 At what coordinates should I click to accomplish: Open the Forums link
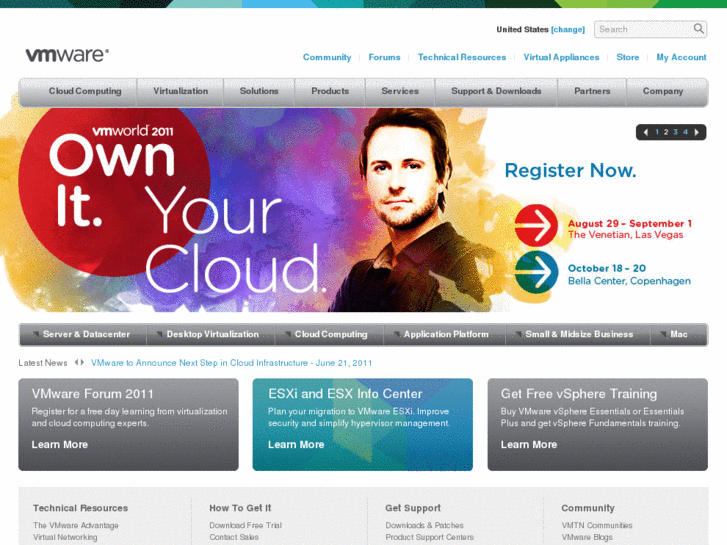[x=384, y=57]
